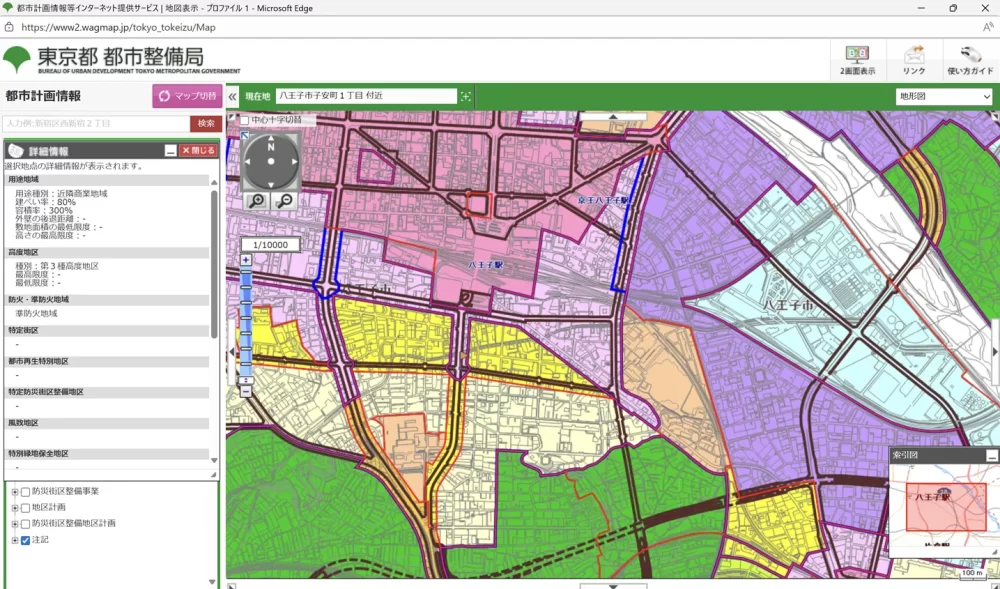Check the 地区計画 layer checkbox
The image size is (1000, 589).
tap(25, 508)
